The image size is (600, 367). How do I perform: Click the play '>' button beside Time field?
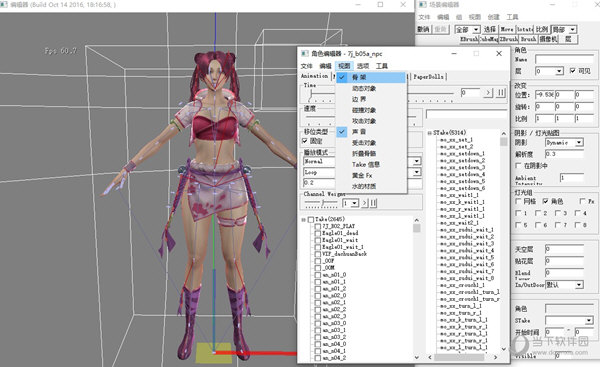[488, 93]
